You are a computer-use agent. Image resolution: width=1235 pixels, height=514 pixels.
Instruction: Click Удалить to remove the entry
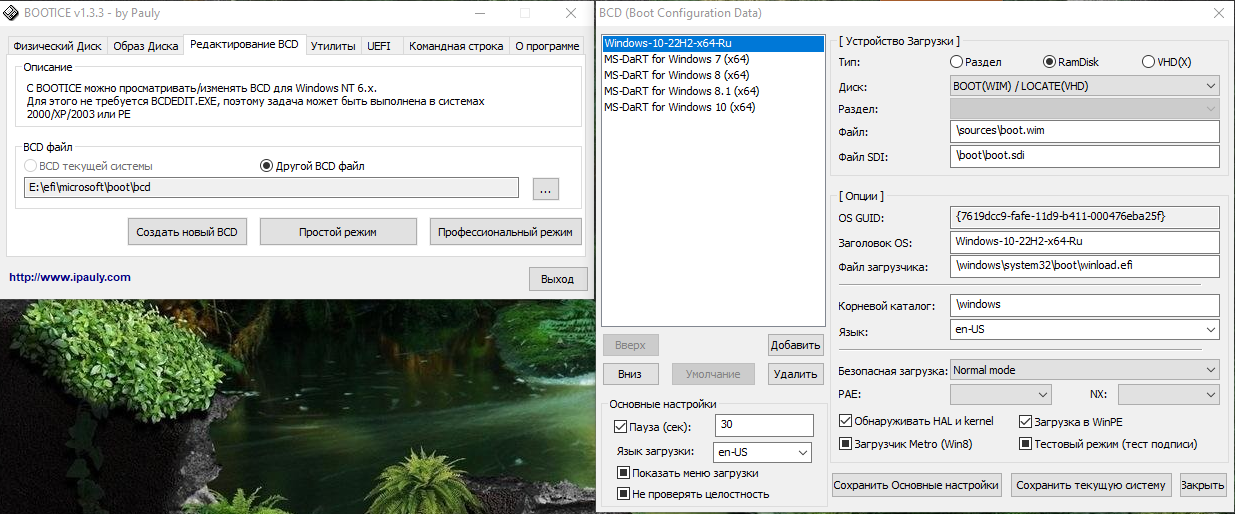coord(795,374)
